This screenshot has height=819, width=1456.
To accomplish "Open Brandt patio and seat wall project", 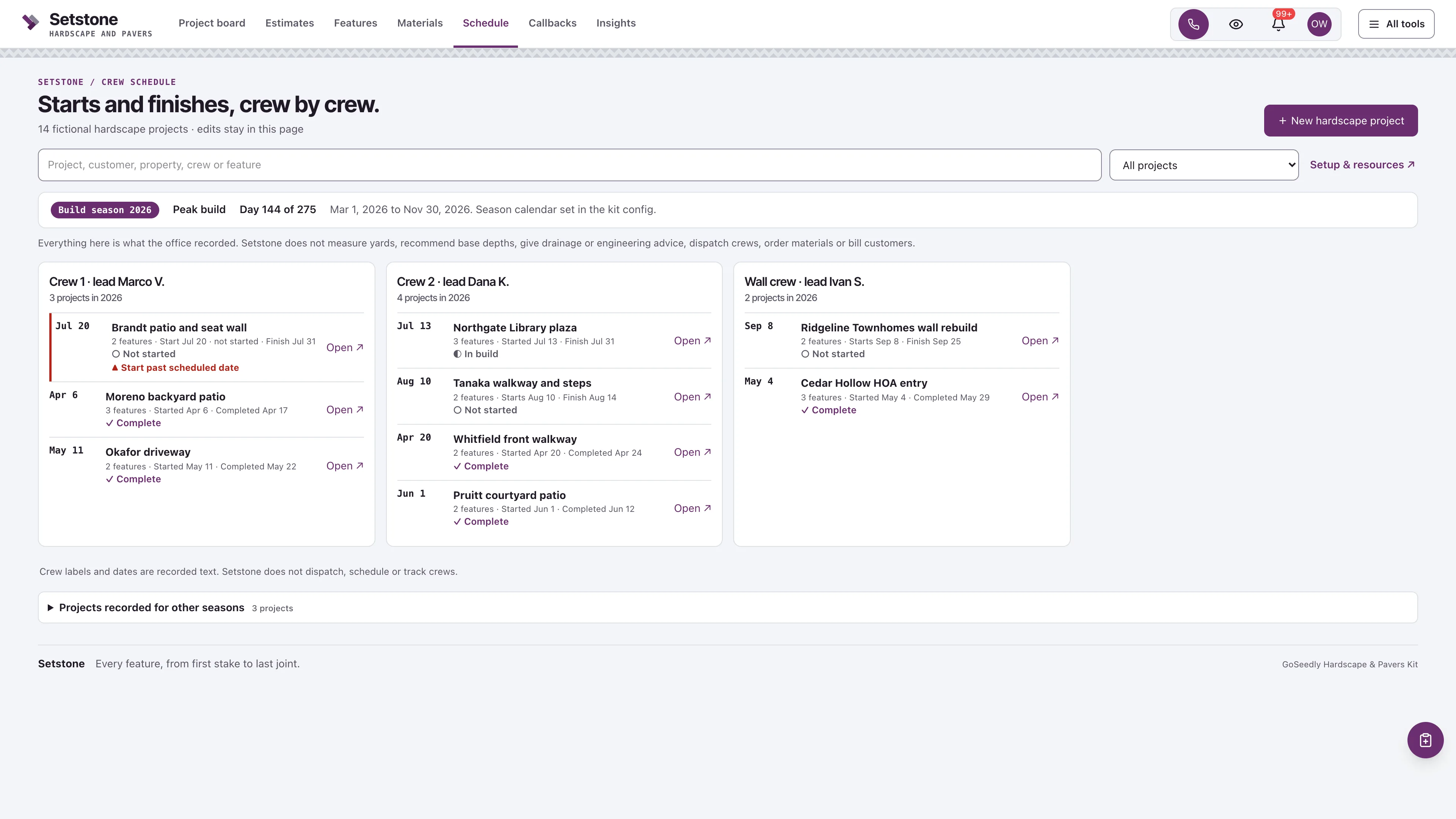I will 344,348.
